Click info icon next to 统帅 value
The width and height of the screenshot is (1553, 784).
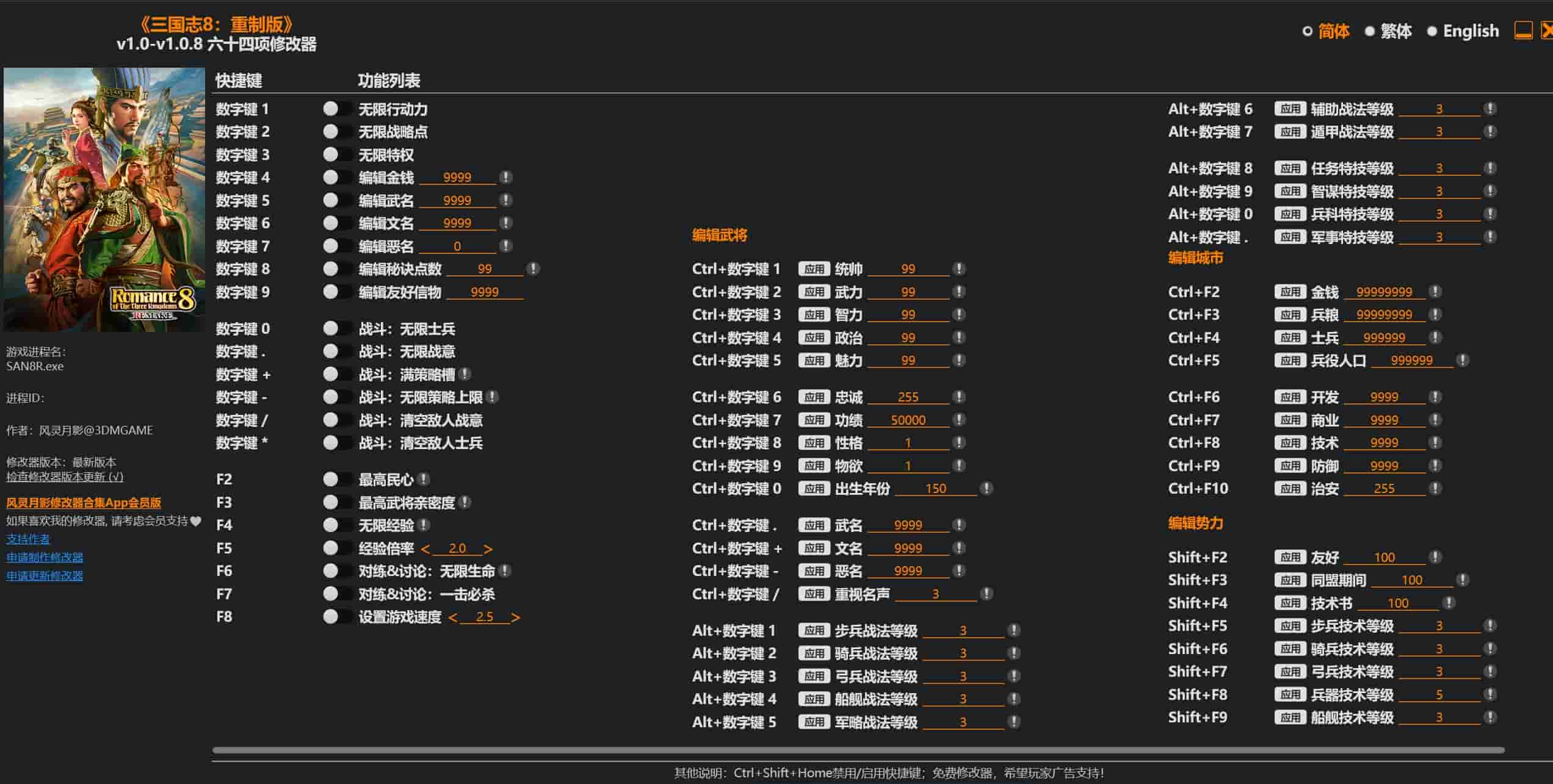(x=958, y=269)
